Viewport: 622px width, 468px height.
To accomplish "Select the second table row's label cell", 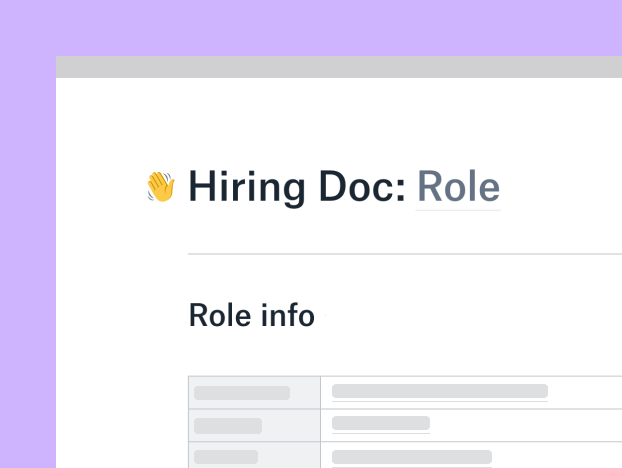I will coord(254,425).
